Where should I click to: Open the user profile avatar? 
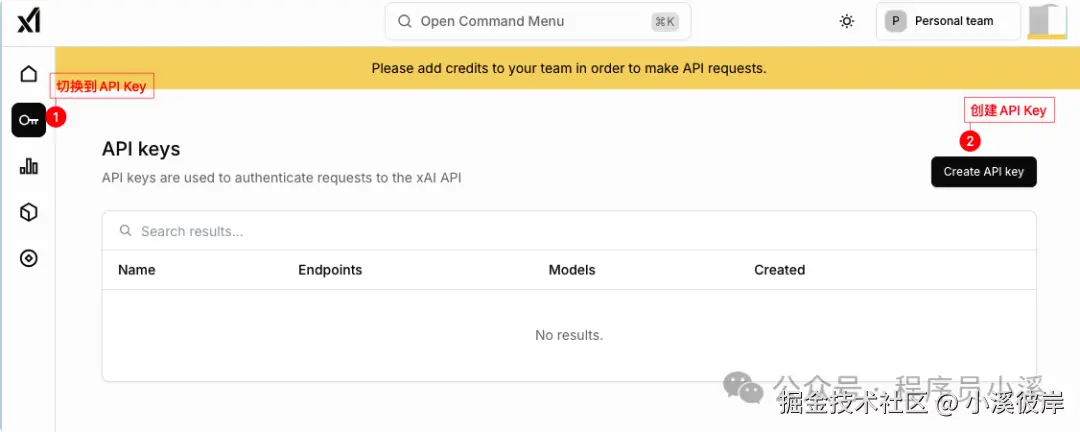pos(1048,21)
